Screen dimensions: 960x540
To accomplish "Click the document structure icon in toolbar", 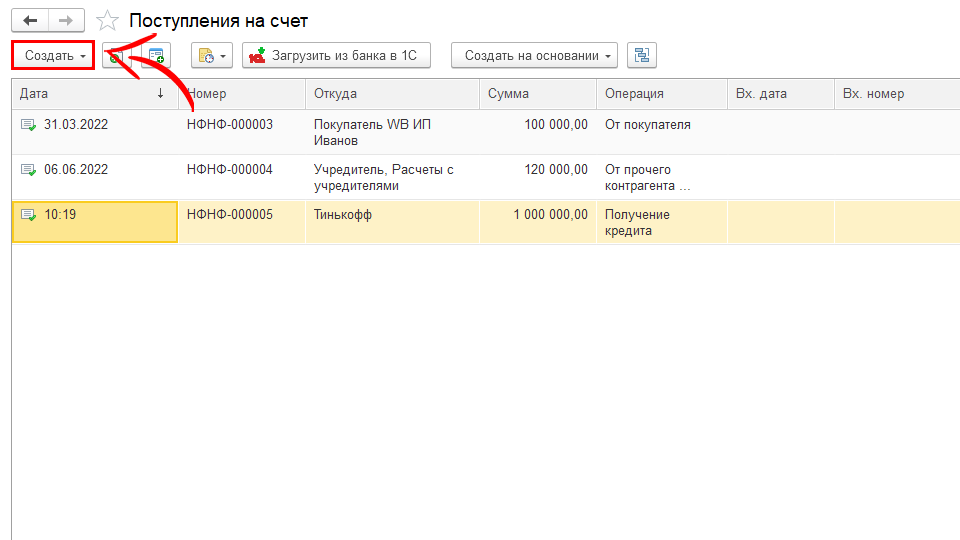I will coord(641,56).
